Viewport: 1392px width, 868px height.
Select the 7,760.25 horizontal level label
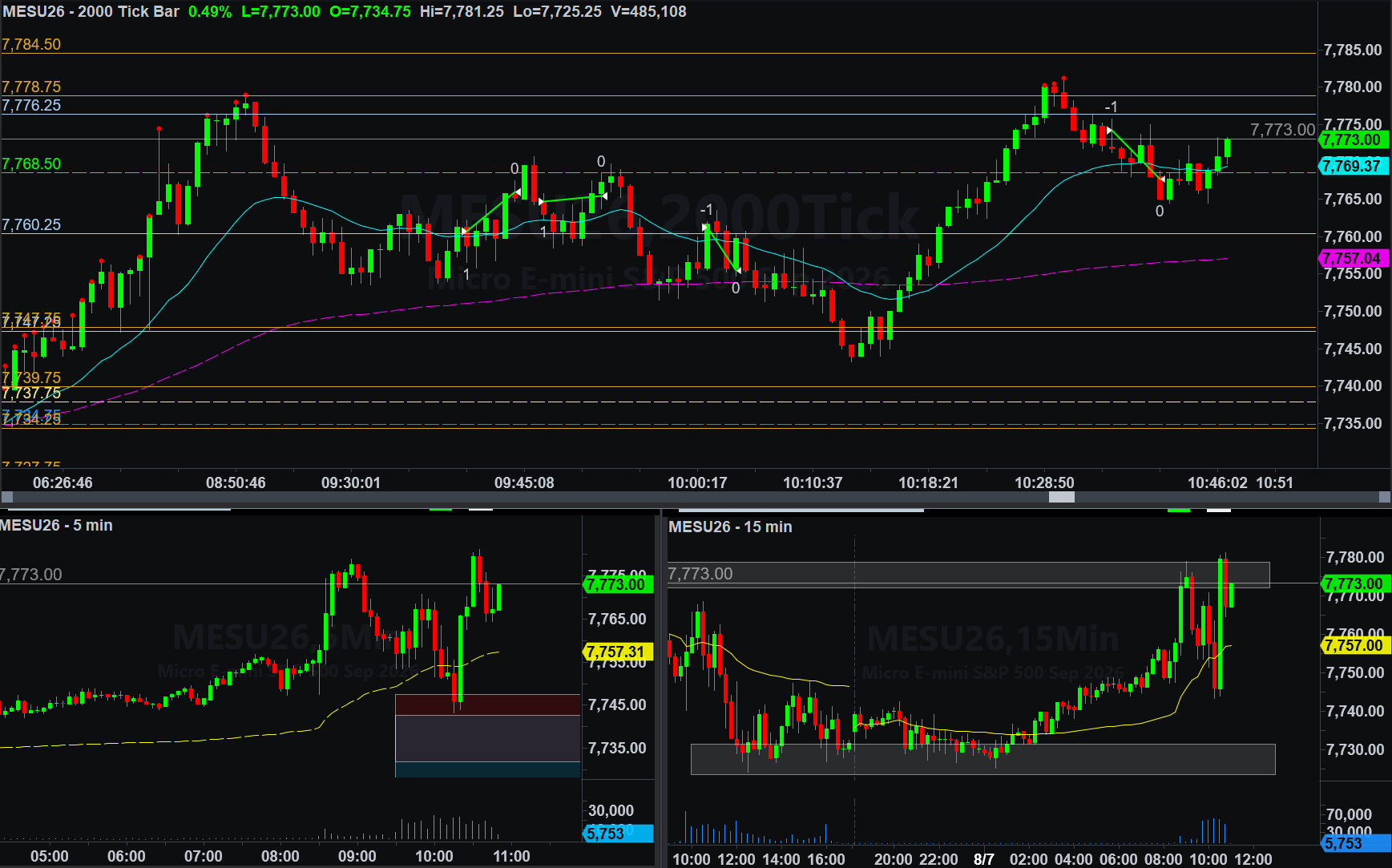point(31,224)
